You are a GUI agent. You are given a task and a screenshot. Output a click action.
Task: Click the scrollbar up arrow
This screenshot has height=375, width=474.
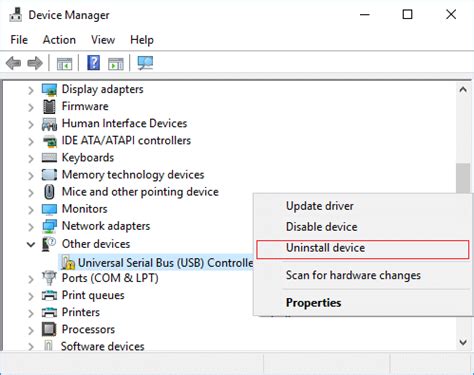coord(463,90)
